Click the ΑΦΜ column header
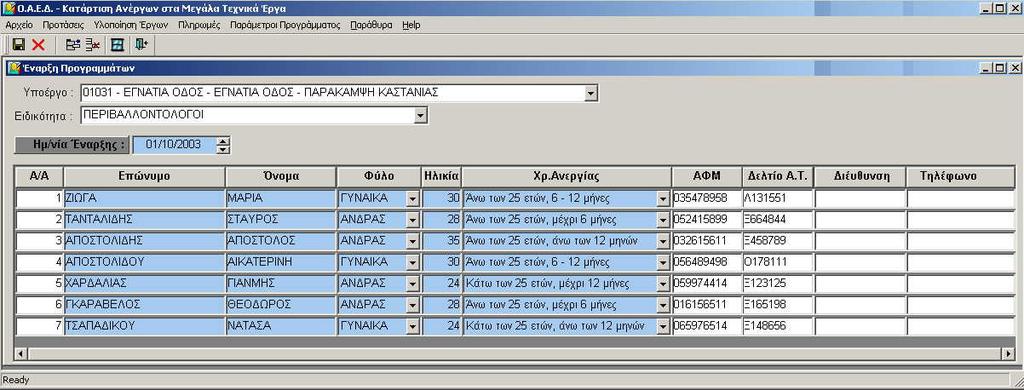 coord(707,176)
